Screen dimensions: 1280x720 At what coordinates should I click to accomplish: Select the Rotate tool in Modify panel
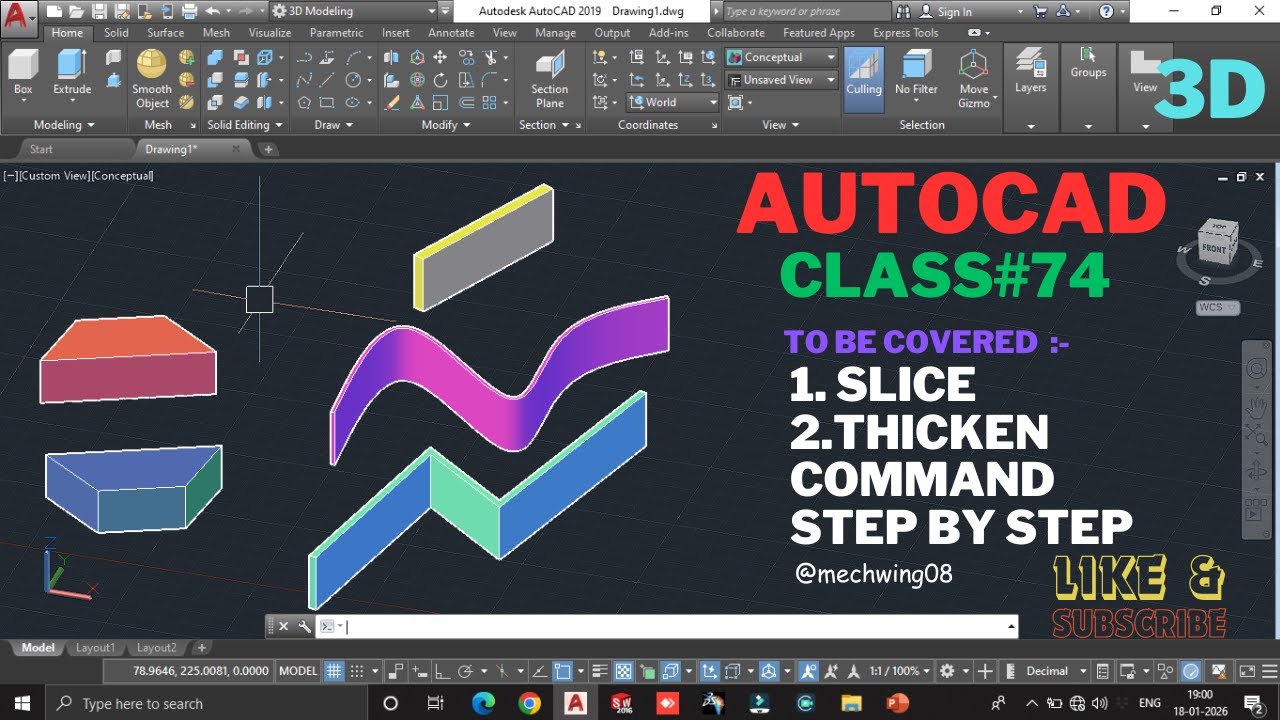(x=440, y=80)
